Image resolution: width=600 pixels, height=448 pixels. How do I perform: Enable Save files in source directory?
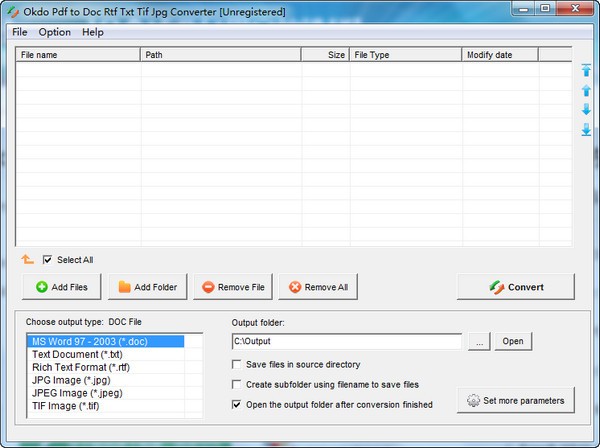(236, 364)
